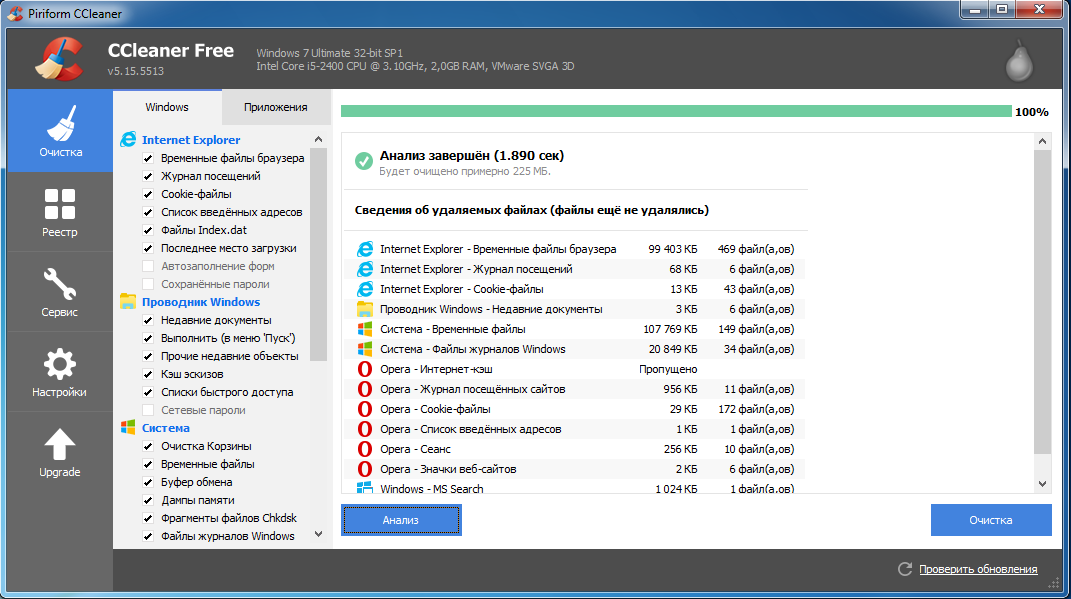This screenshot has width=1071, height=599.
Task: Click up arrow of options list scrollbar
Action: [318, 139]
